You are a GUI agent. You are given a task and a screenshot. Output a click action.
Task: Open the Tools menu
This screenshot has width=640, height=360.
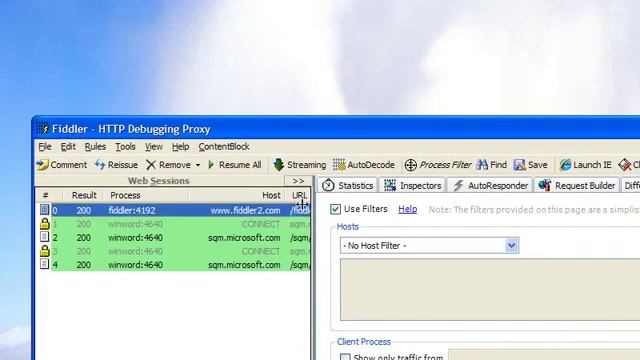pyautogui.click(x=125, y=147)
